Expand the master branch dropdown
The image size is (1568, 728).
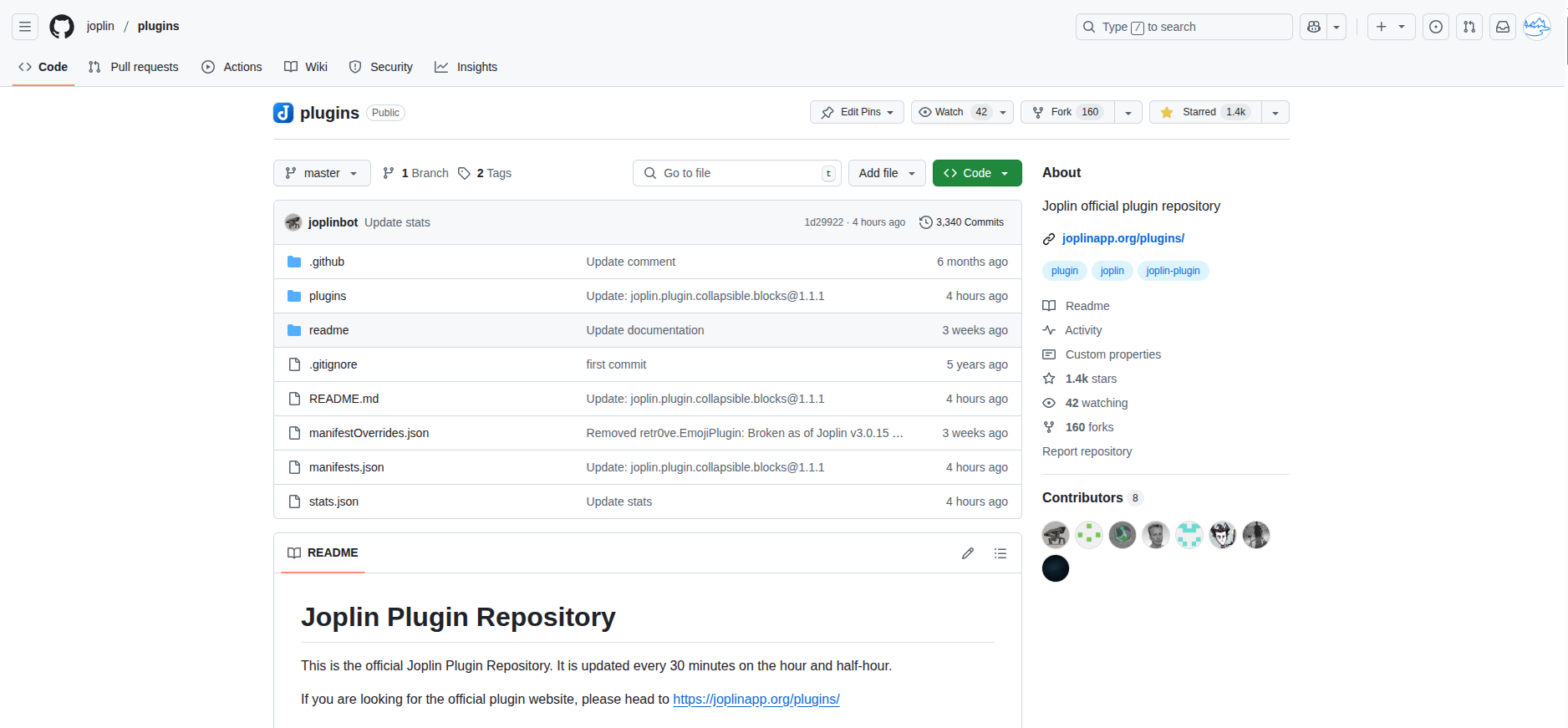tap(322, 173)
